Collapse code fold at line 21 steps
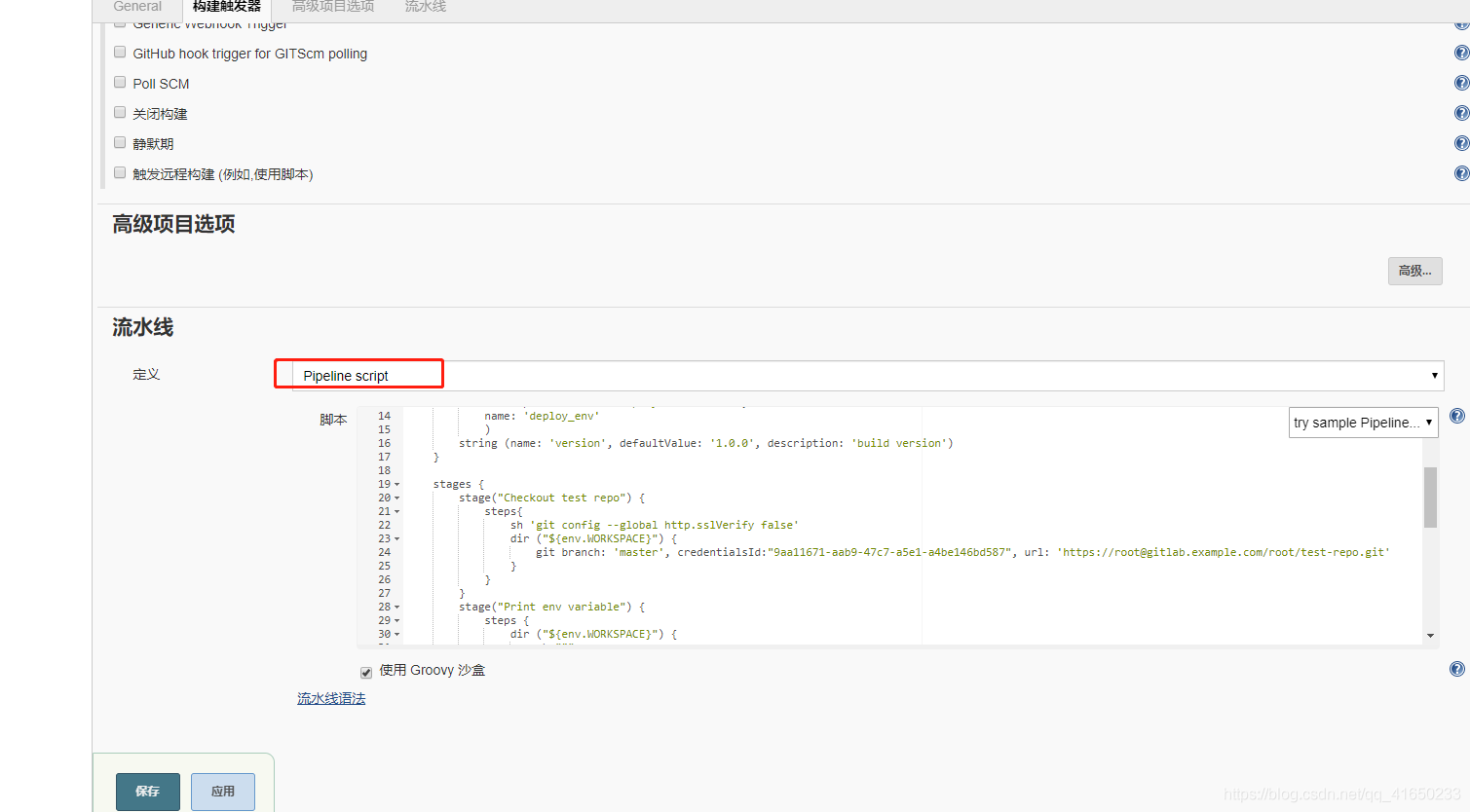 (x=397, y=512)
